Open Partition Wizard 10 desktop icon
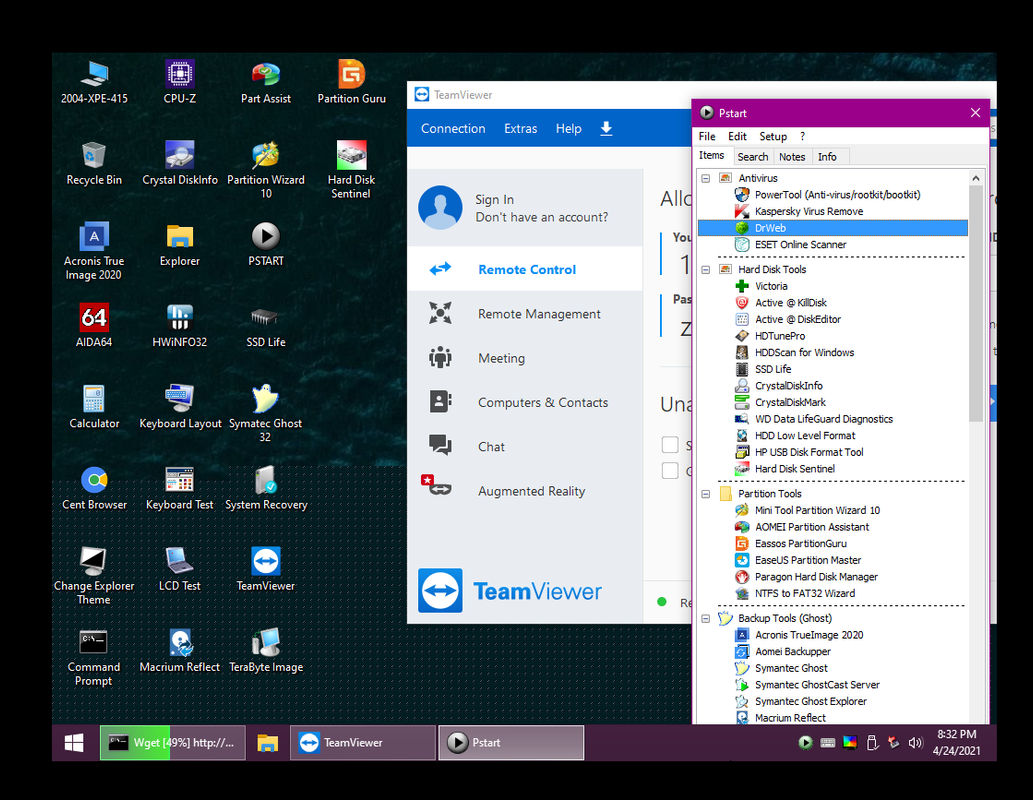This screenshot has width=1033, height=800. click(x=265, y=169)
